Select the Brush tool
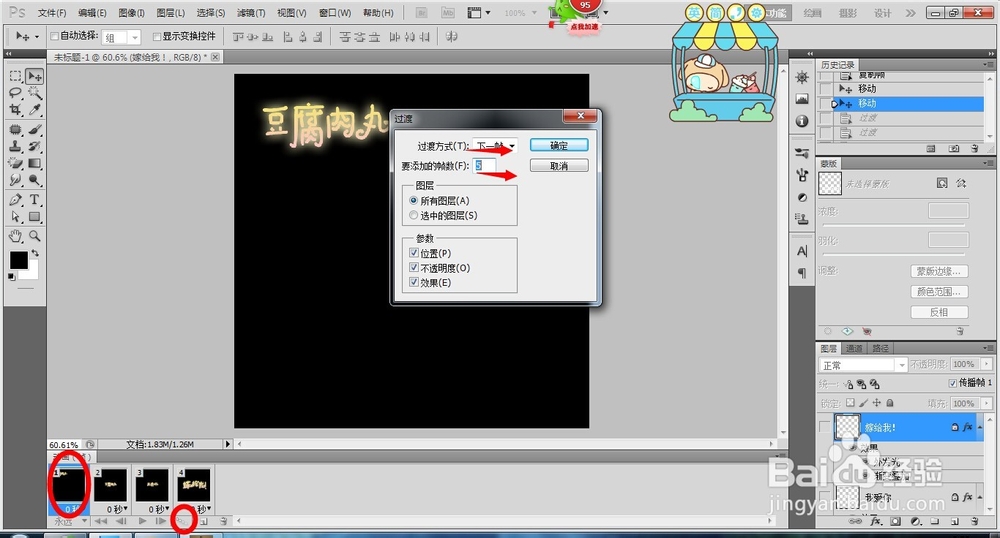This screenshot has height=538, width=1000. 34,129
